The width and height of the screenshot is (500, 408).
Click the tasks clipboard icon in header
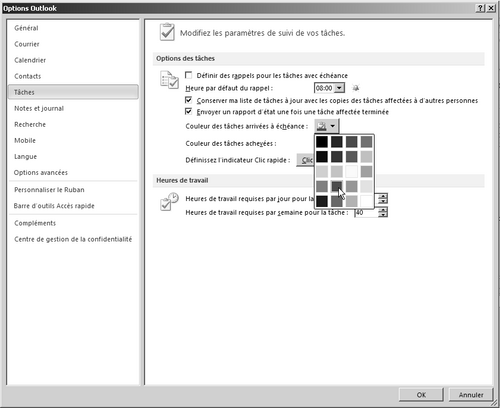[167, 32]
